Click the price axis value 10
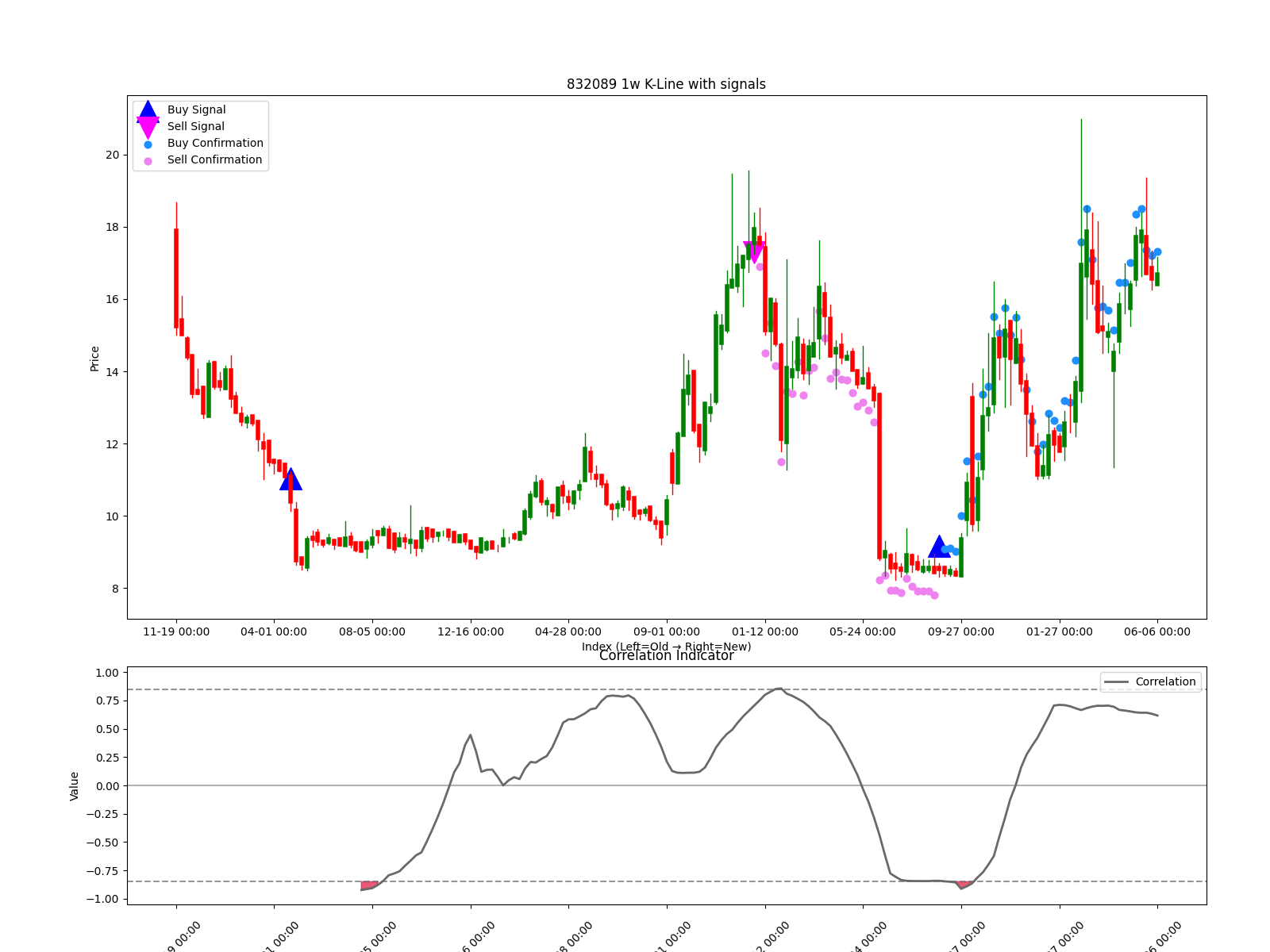 (113, 516)
